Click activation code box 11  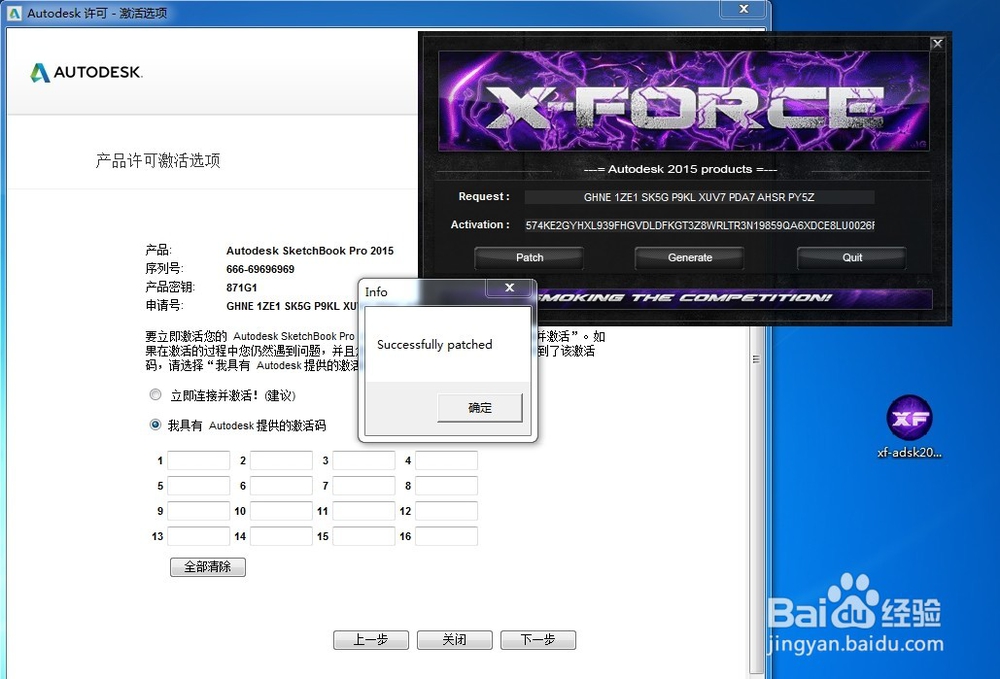tap(364, 511)
